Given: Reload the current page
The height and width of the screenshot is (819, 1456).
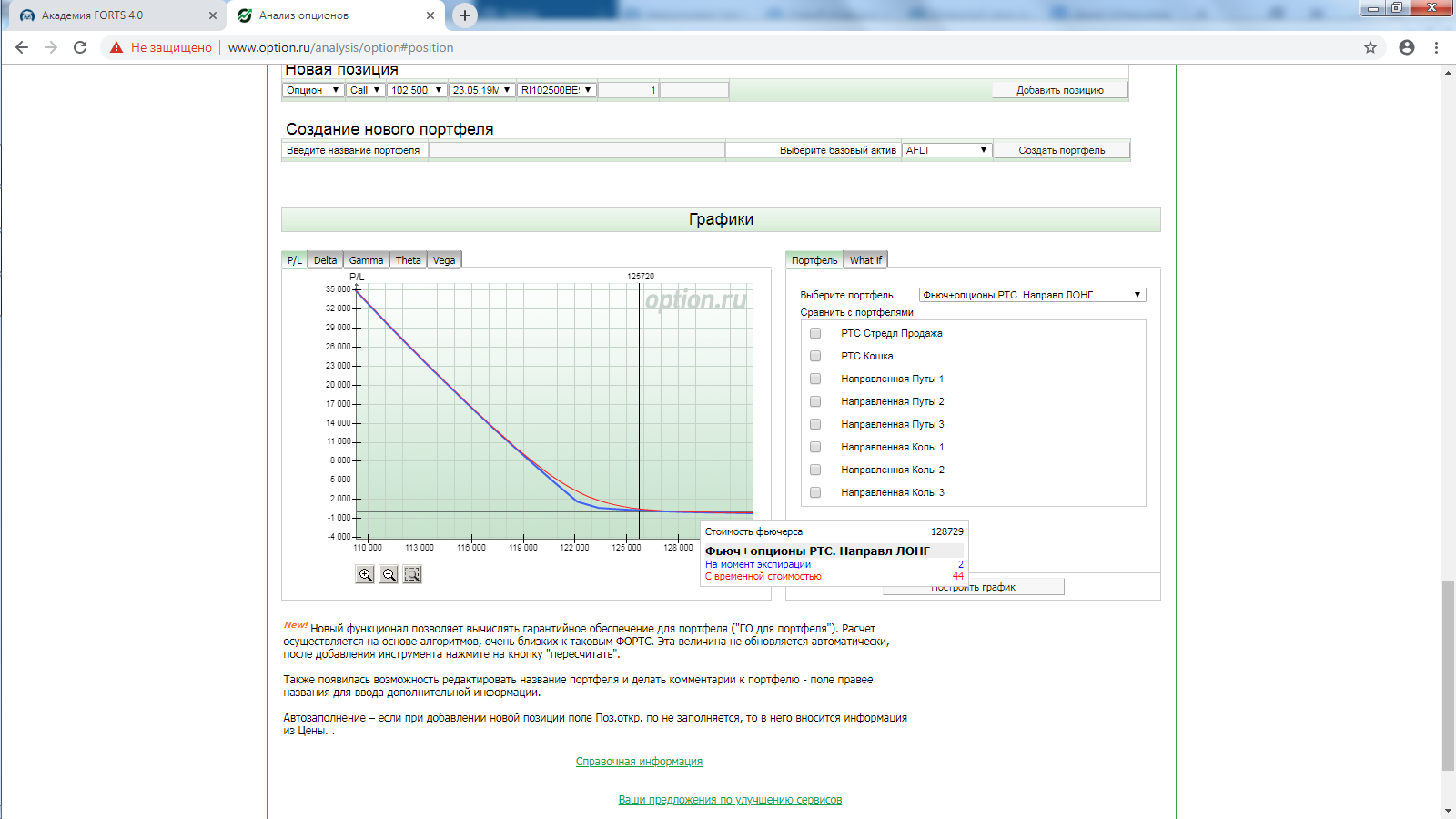Looking at the screenshot, I should (x=80, y=47).
